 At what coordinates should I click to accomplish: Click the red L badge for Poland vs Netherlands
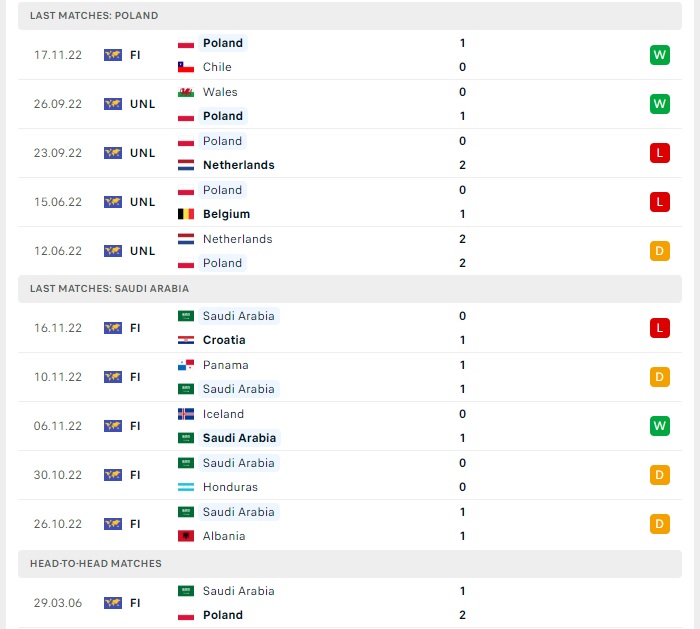pos(659,153)
